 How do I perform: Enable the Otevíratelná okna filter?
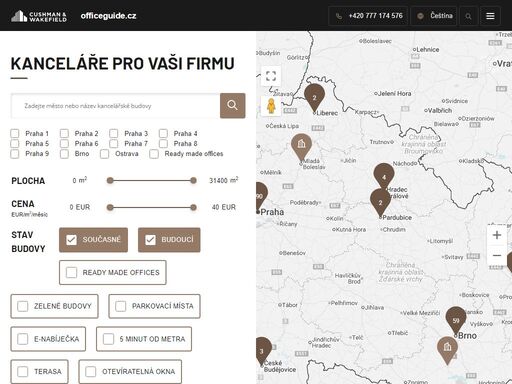point(130,371)
